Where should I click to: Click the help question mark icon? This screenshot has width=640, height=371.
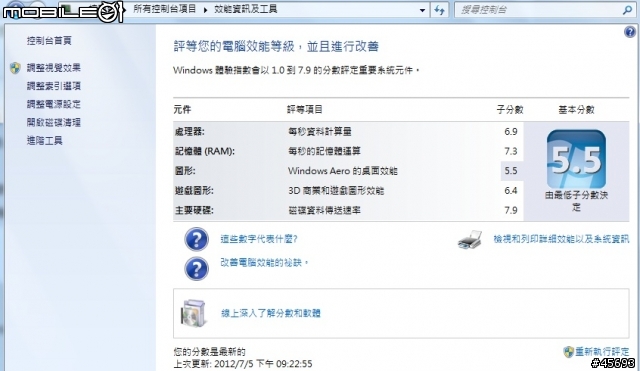coord(630,31)
